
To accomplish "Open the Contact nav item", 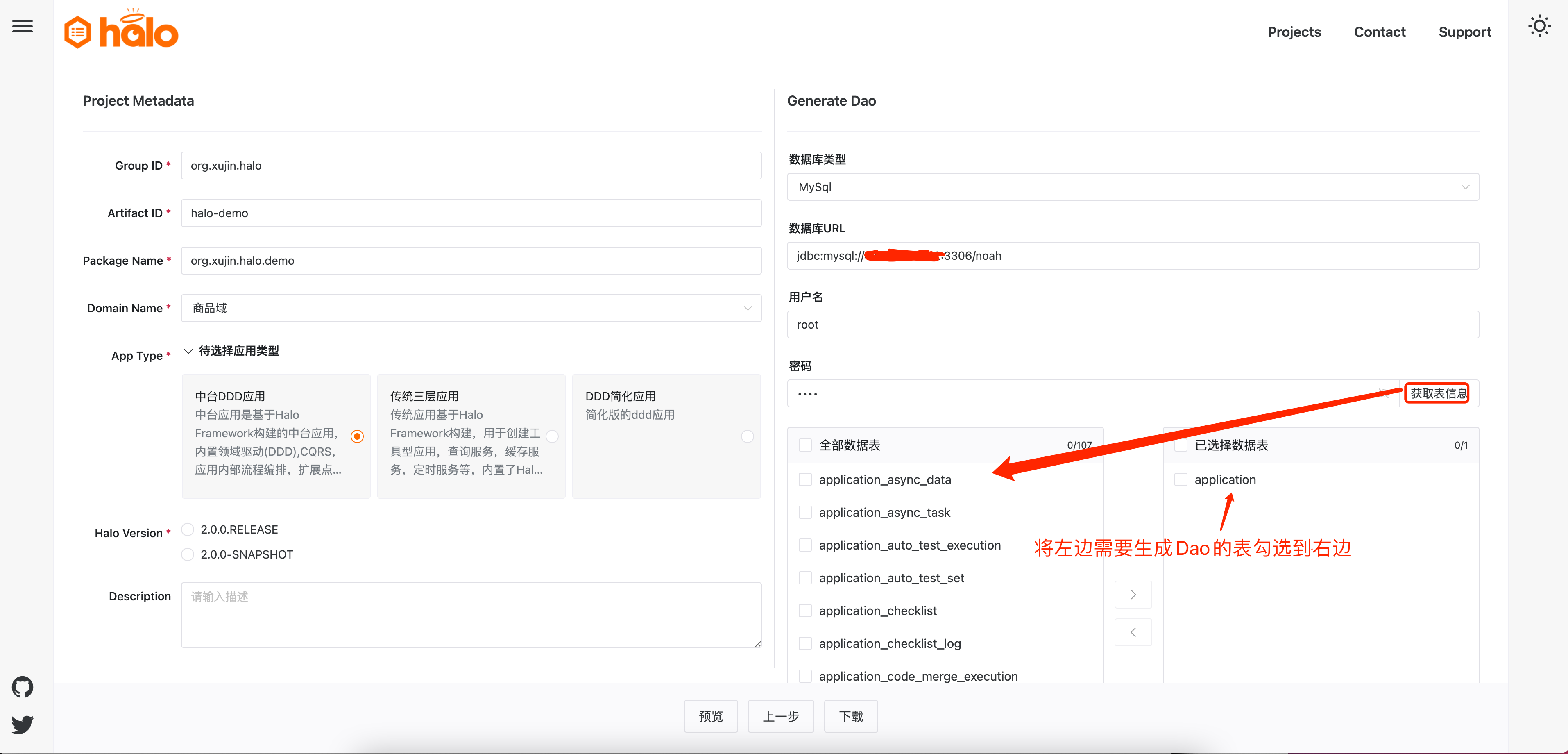I will coord(1379,32).
